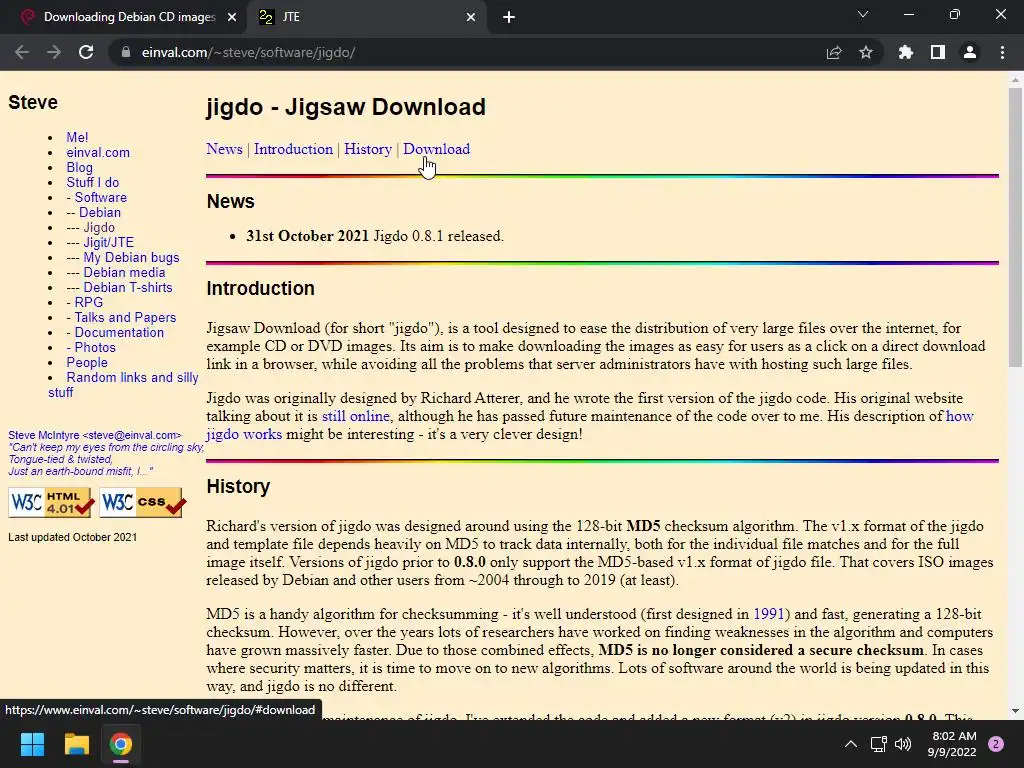
Task: Show hidden system tray icons
Action: (851, 744)
